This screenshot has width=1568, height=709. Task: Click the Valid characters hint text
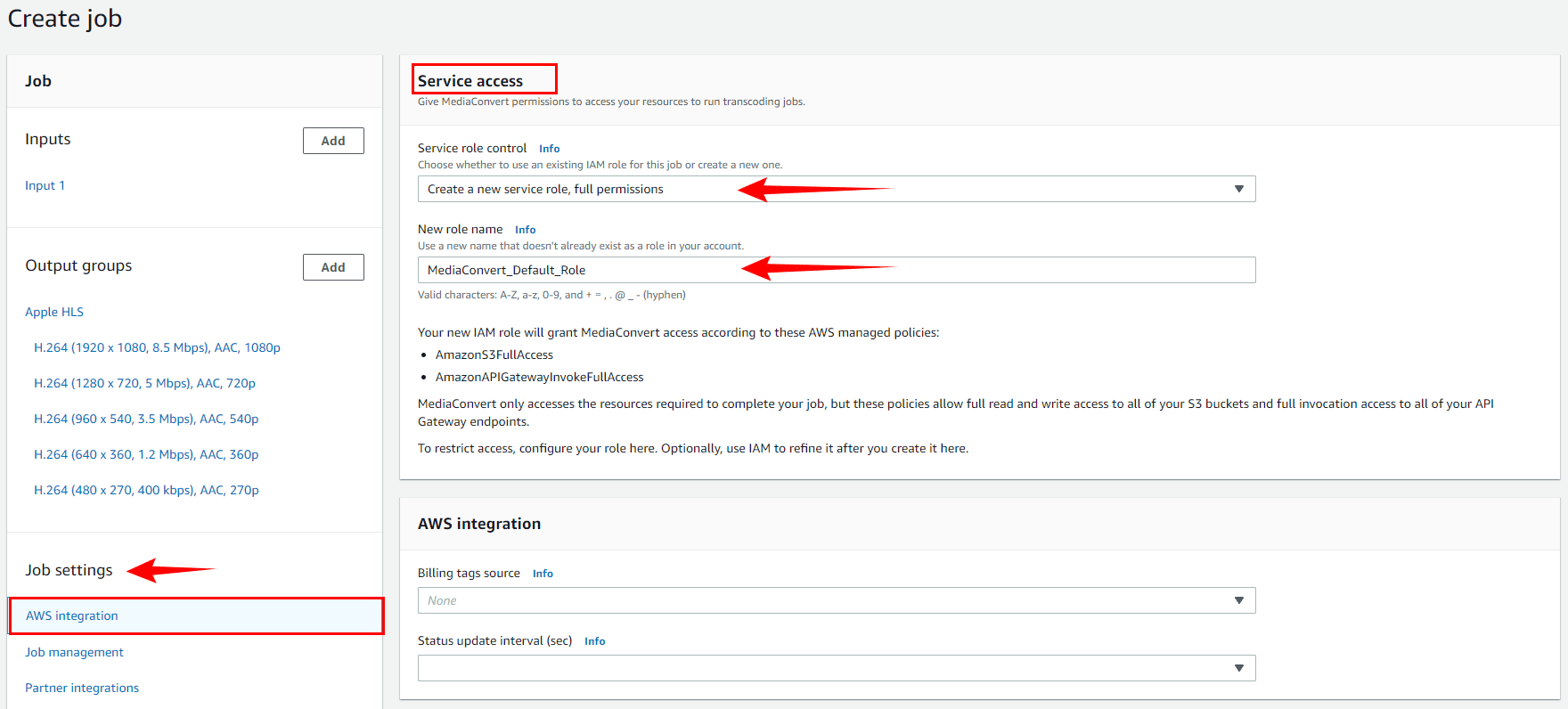551,295
